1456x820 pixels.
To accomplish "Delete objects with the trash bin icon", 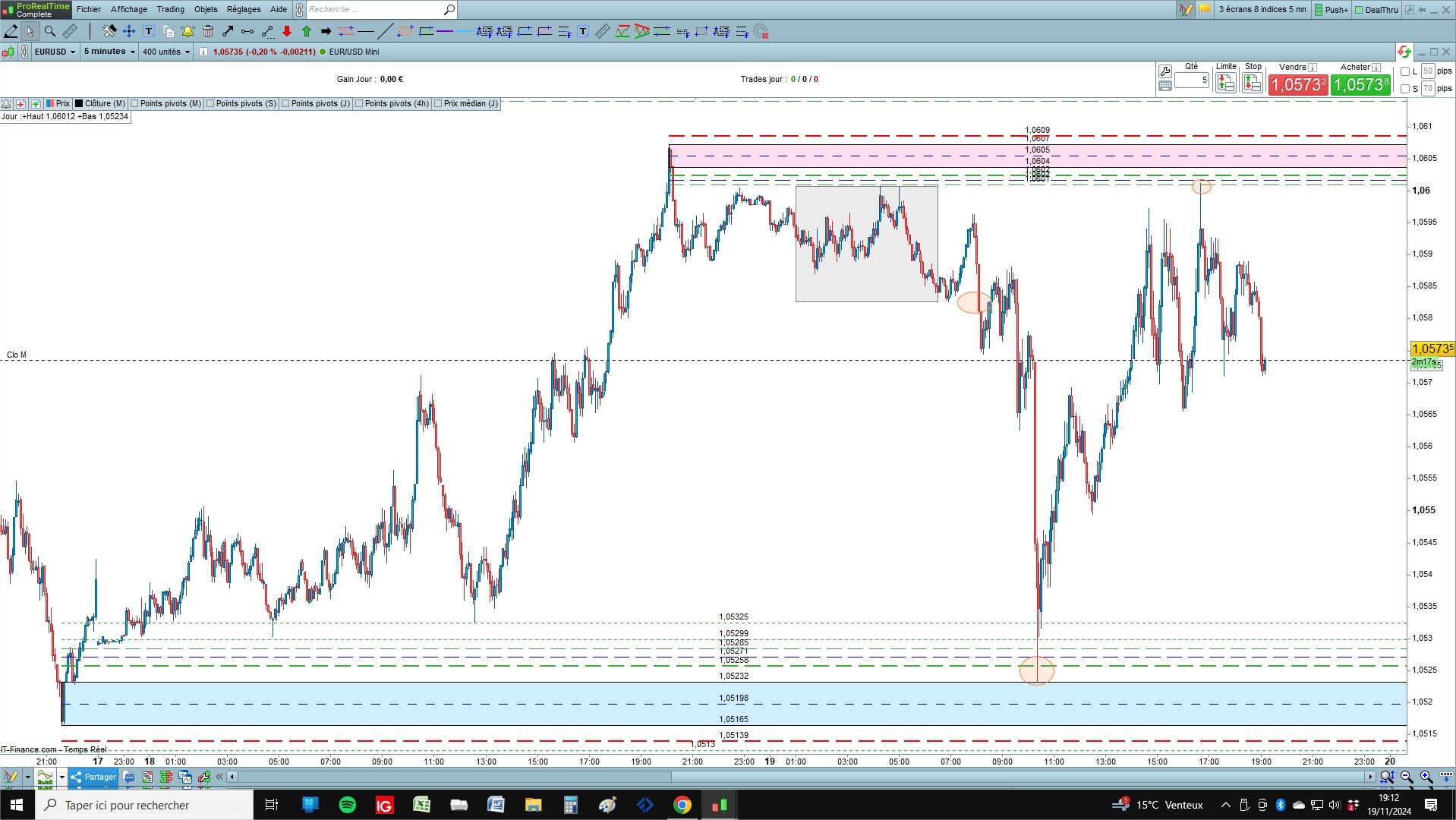I will click(x=208, y=31).
